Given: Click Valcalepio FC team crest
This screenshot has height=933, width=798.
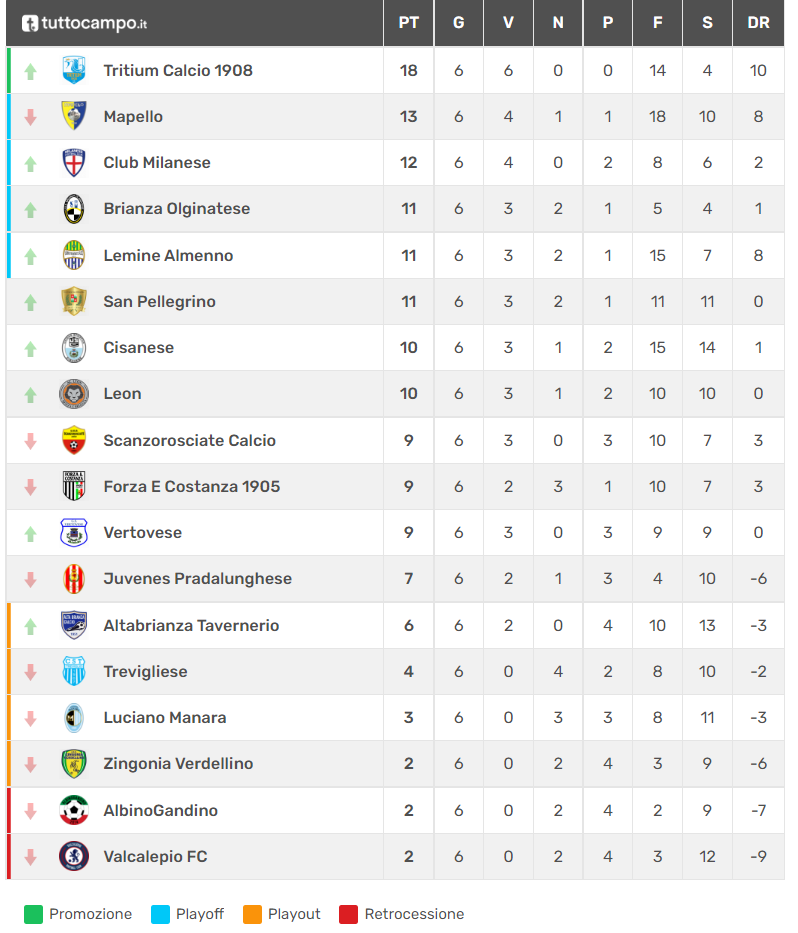Looking at the screenshot, I should (74, 856).
